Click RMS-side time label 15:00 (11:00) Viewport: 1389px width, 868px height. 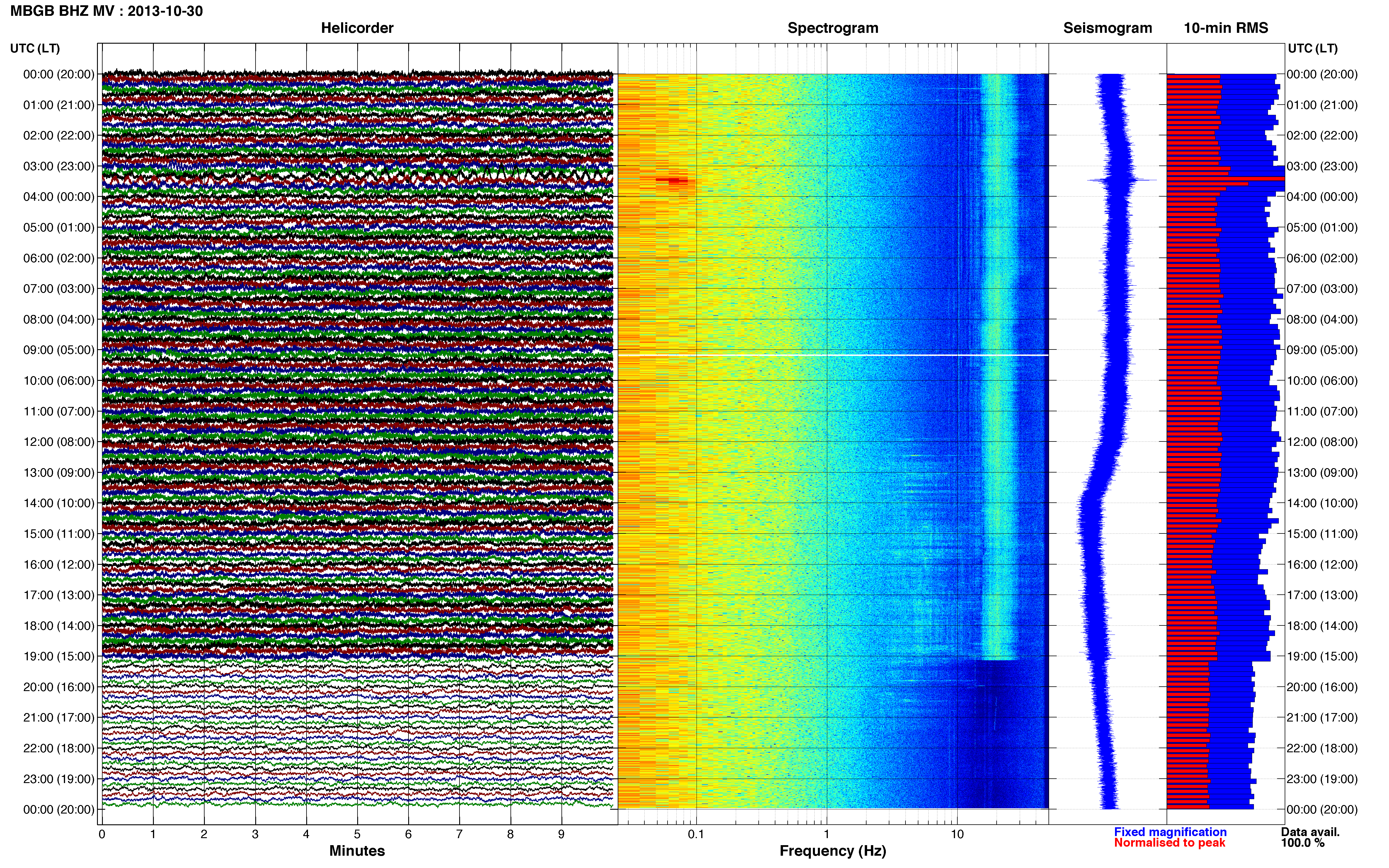[x=1322, y=534]
